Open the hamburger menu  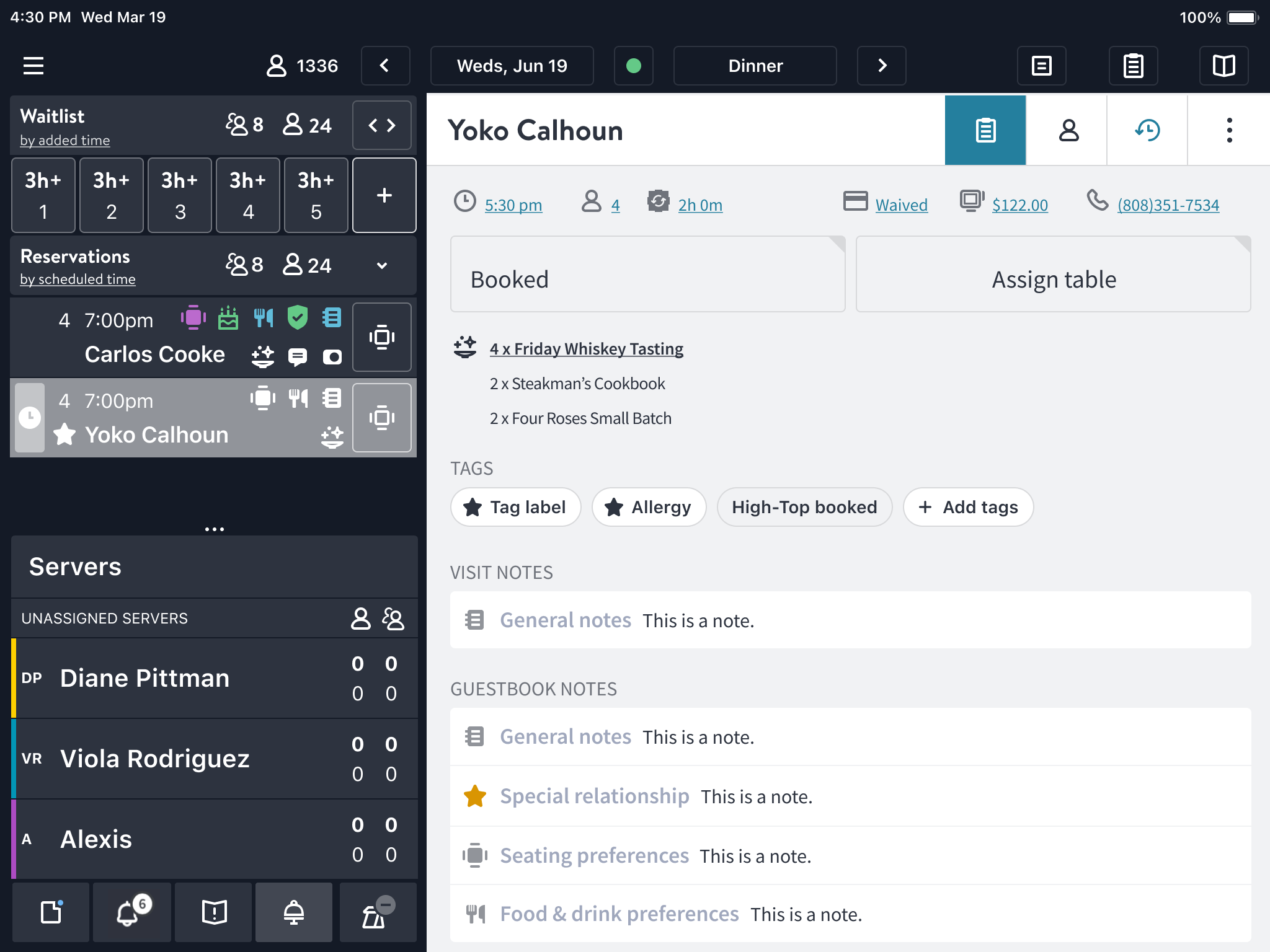click(33, 66)
